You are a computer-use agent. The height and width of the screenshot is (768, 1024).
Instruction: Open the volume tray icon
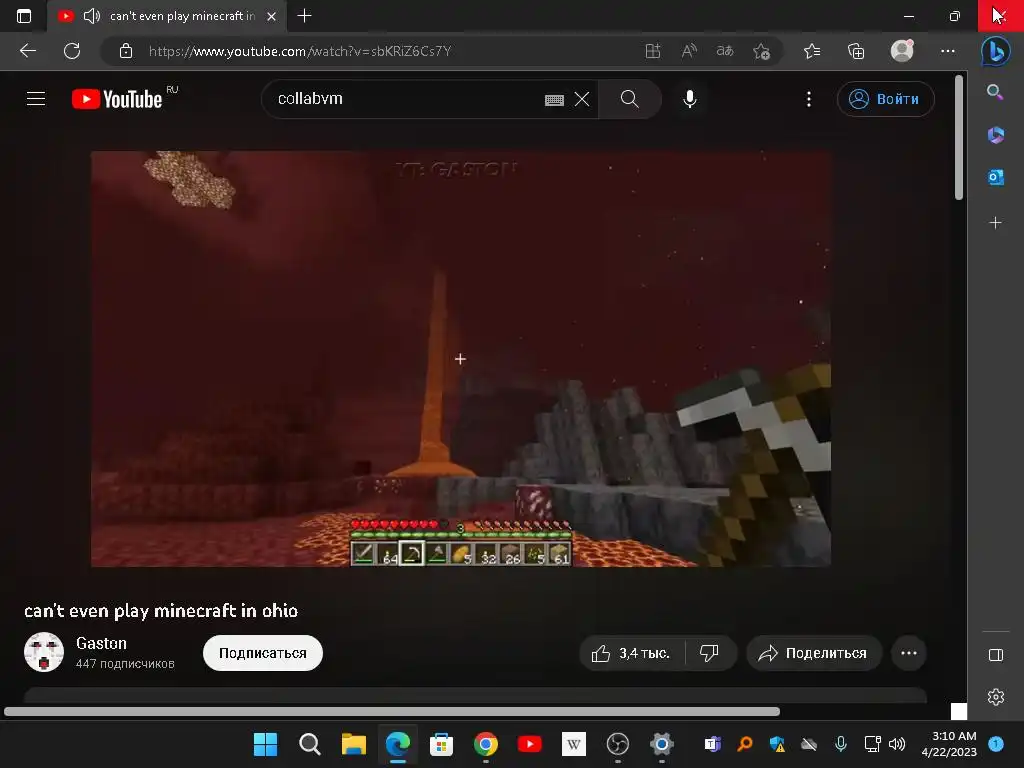897,744
